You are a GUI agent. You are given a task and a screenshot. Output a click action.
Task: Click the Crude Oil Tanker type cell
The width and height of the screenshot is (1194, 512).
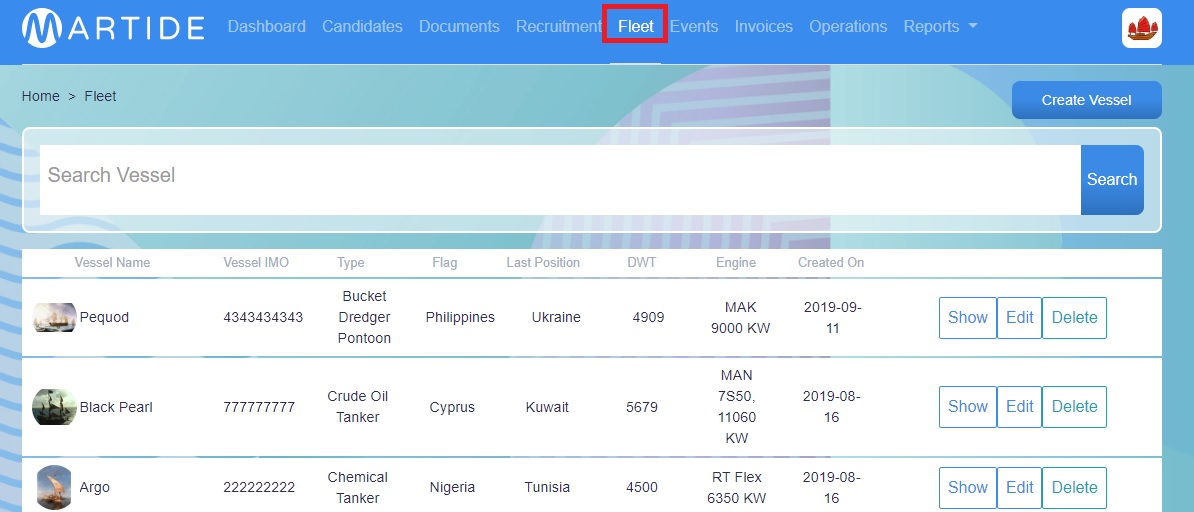click(x=358, y=407)
